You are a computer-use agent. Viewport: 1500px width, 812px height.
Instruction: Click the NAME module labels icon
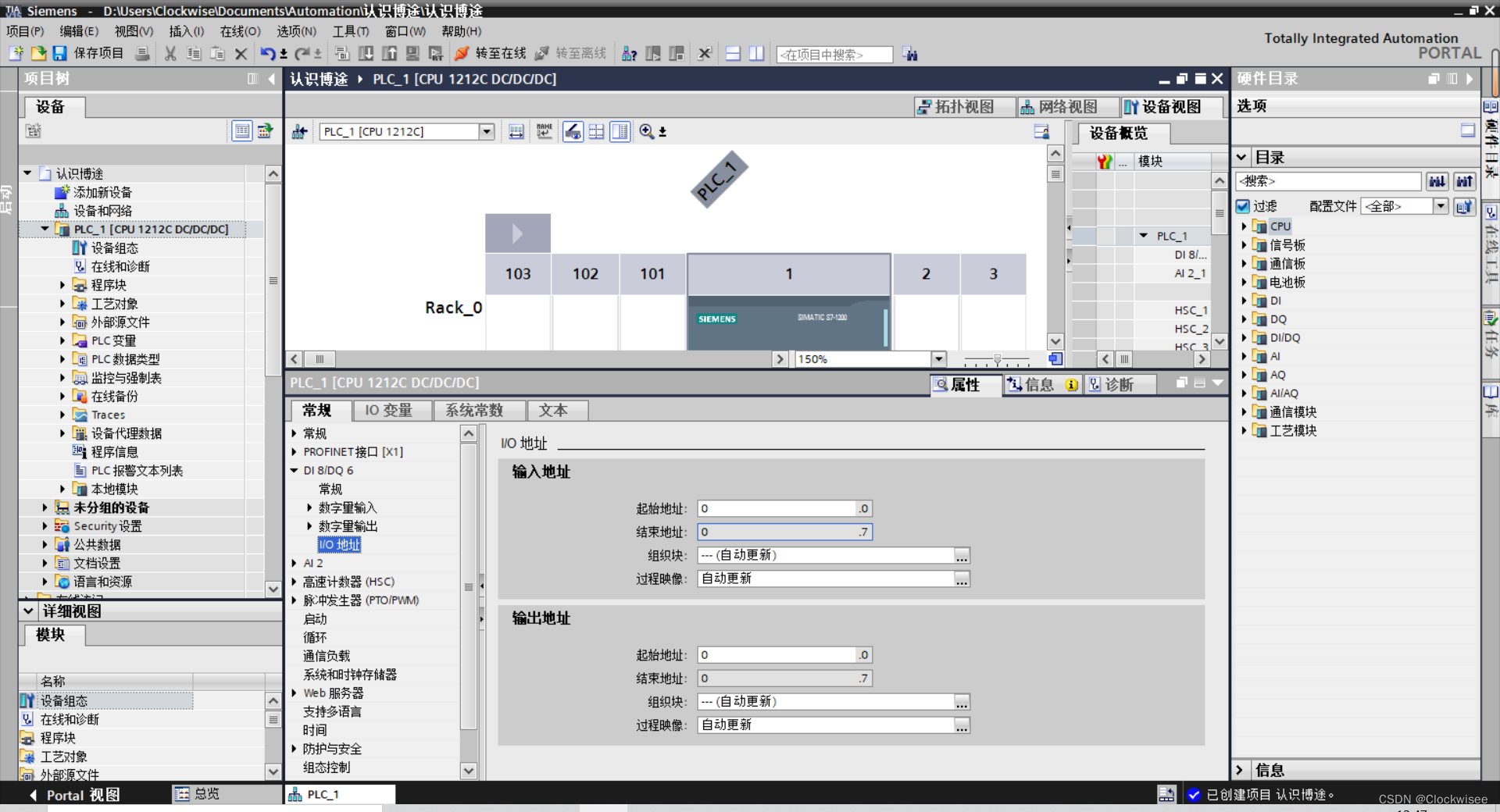pyautogui.click(x=545, y=131)
